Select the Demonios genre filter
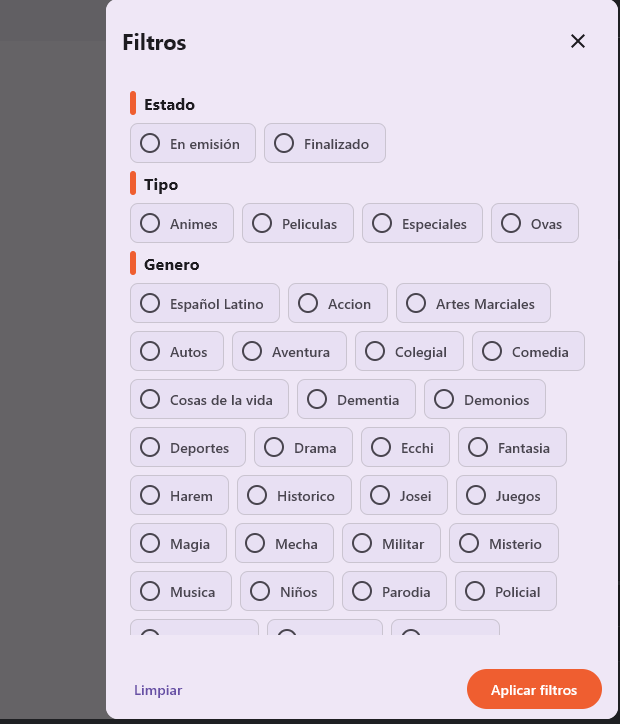The width and height of the screenshot is (620, 724). [484, 400]
